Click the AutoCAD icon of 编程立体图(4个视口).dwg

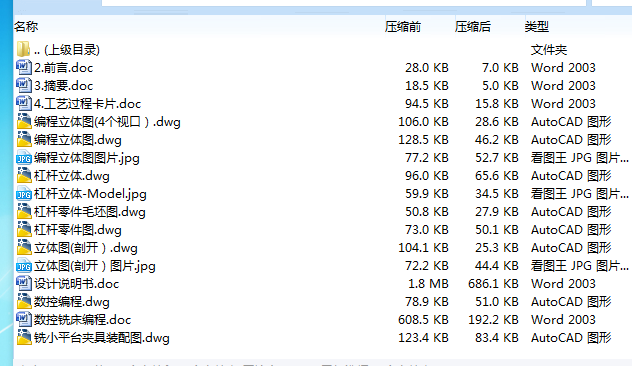[23, 121]
